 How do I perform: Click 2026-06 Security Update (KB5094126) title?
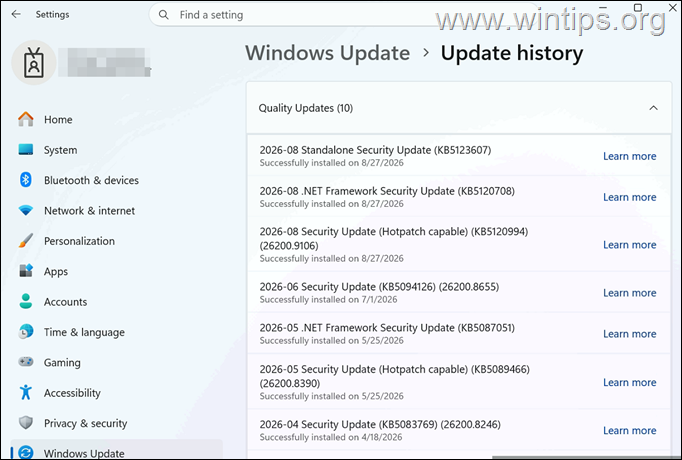(x=379, y=287)
